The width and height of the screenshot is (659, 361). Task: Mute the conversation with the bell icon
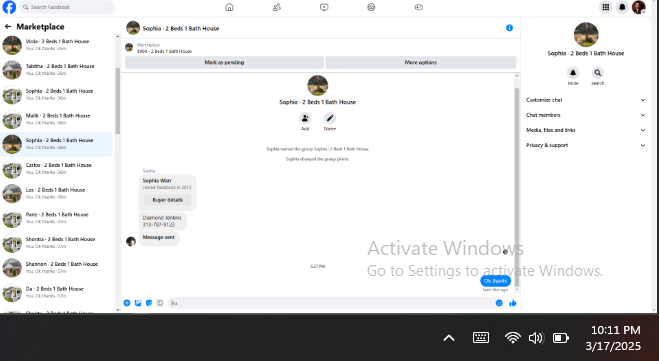[x=573, y=73]
